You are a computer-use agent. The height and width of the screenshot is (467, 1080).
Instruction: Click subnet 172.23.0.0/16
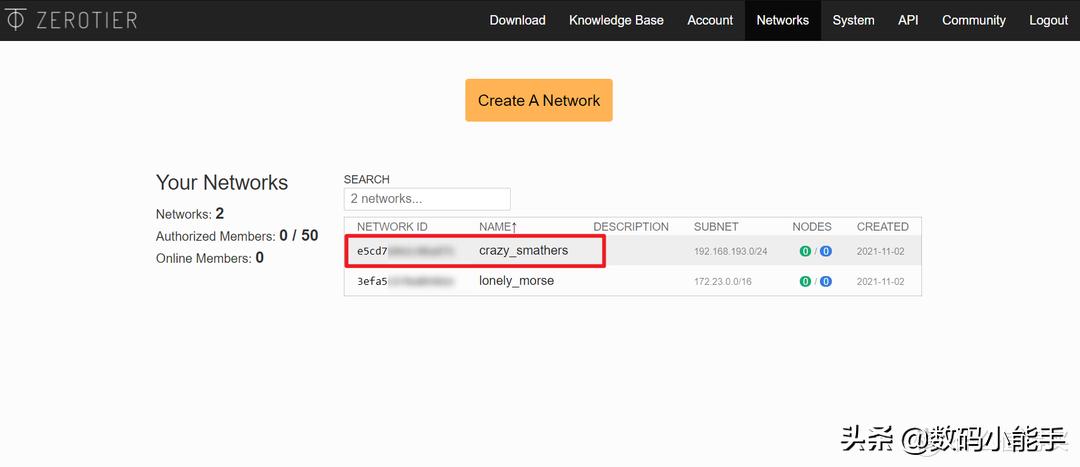pos(723,282)
